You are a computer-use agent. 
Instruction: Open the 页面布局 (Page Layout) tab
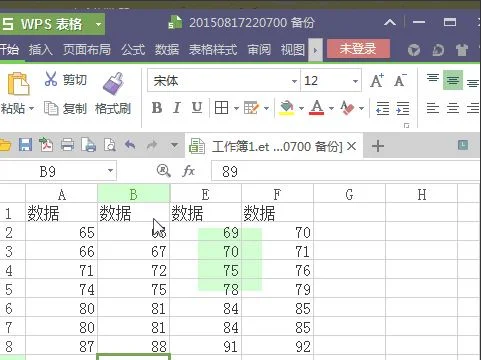87,50
